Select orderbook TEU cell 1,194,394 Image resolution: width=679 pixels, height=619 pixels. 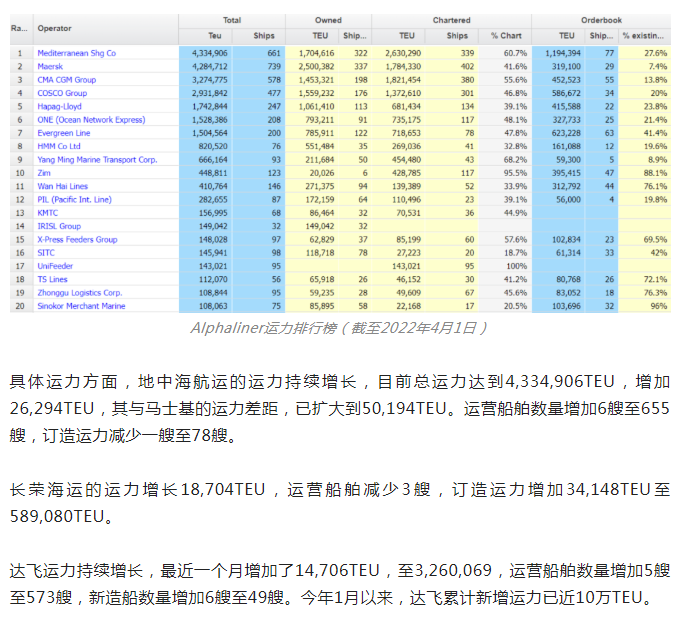point(558,53)
